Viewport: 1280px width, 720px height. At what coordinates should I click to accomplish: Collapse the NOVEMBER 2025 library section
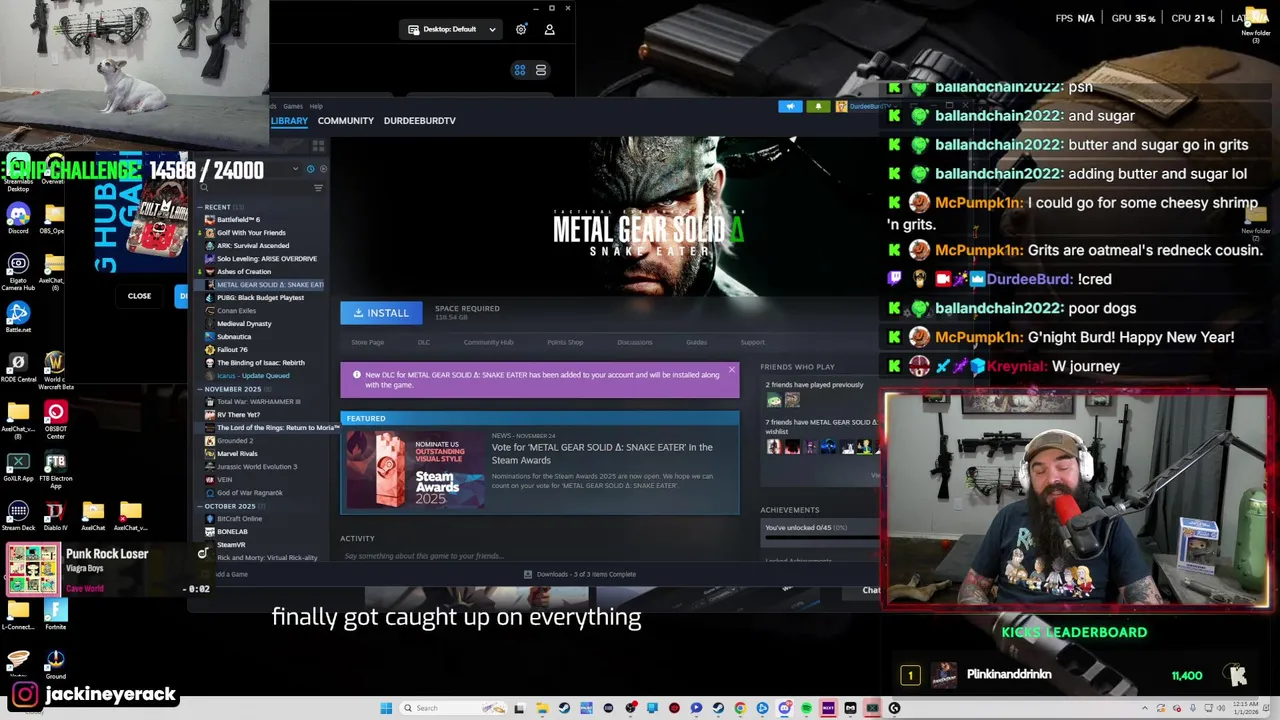[x=198, y=389]
